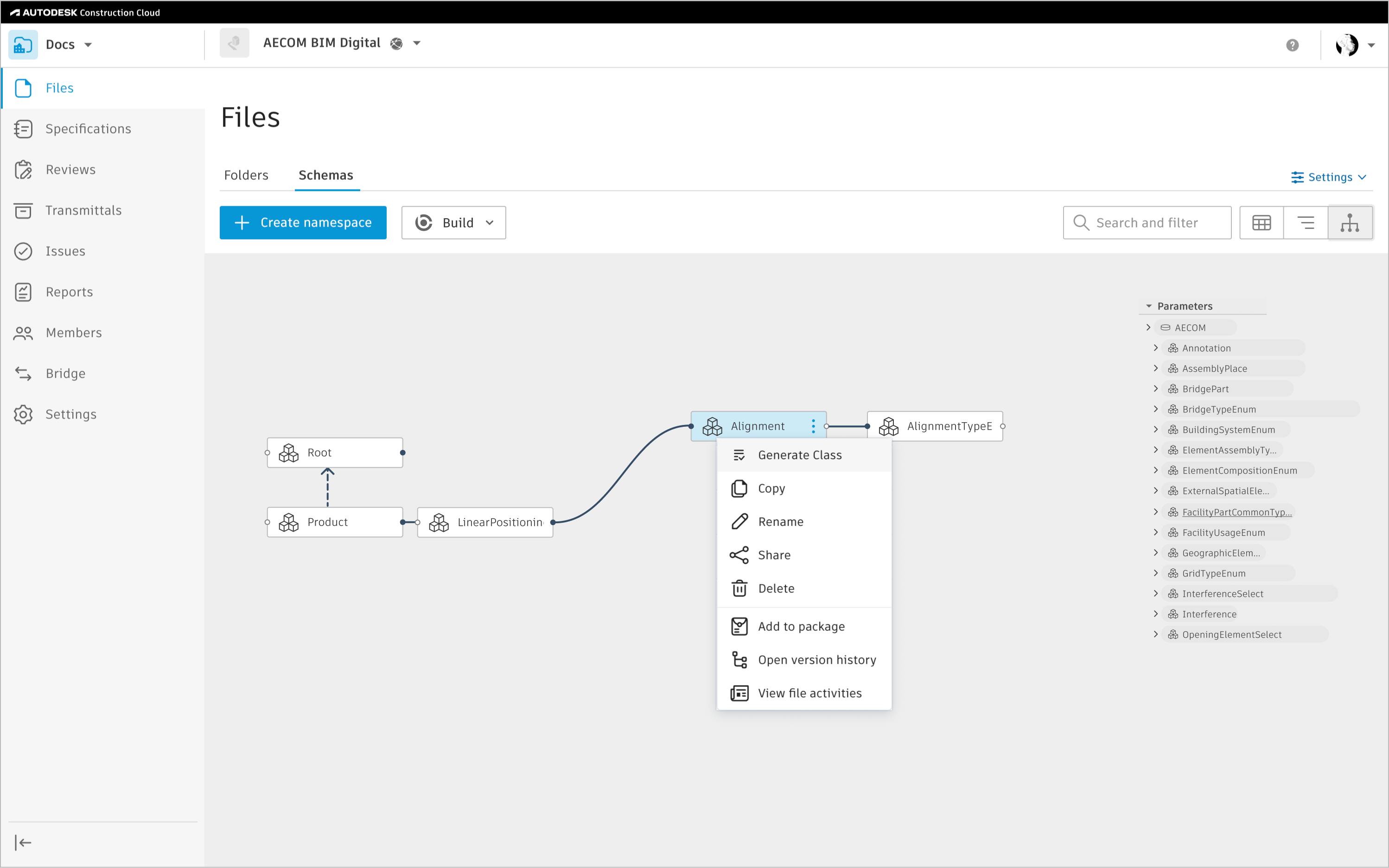
Task: Click the Search and filter field
Action: pos(1147,223)
